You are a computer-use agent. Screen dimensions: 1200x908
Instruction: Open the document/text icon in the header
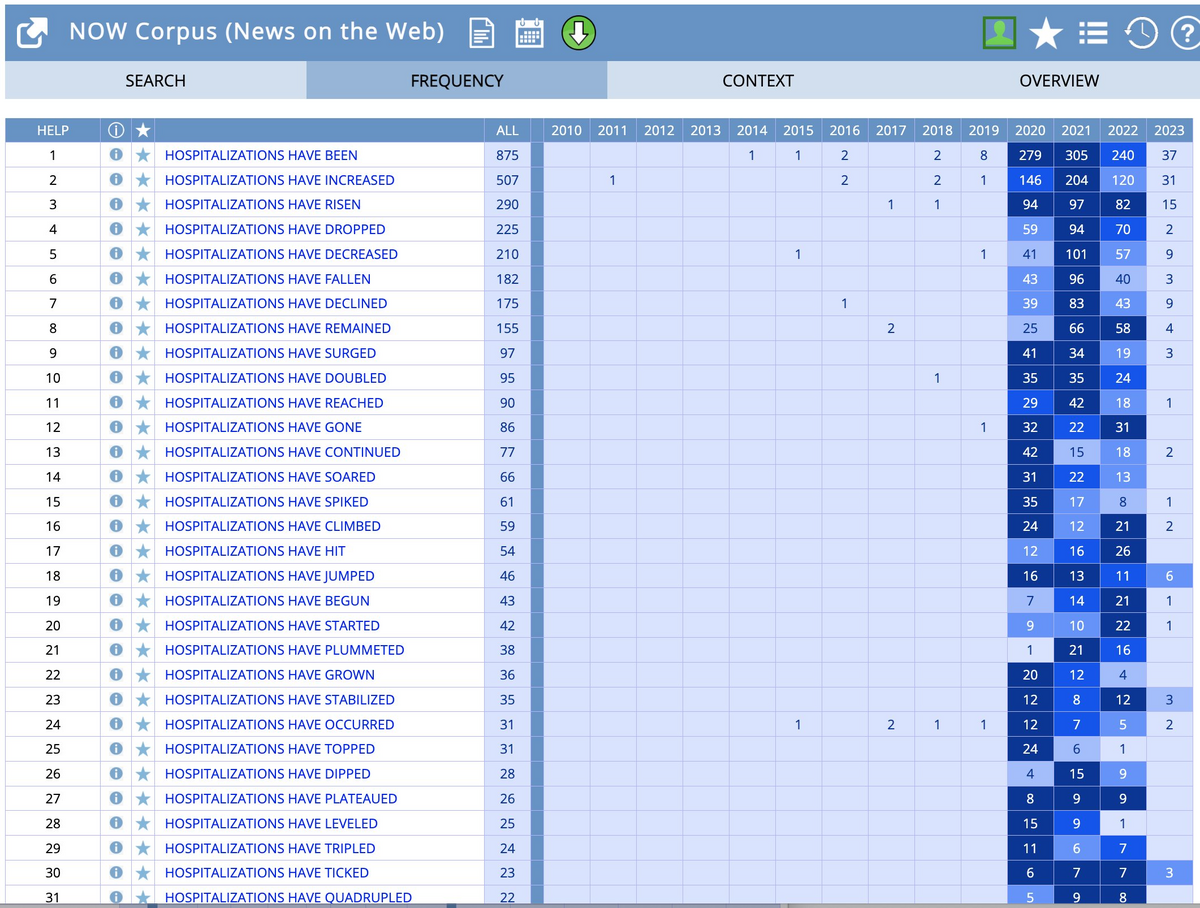tap(481, 34)
